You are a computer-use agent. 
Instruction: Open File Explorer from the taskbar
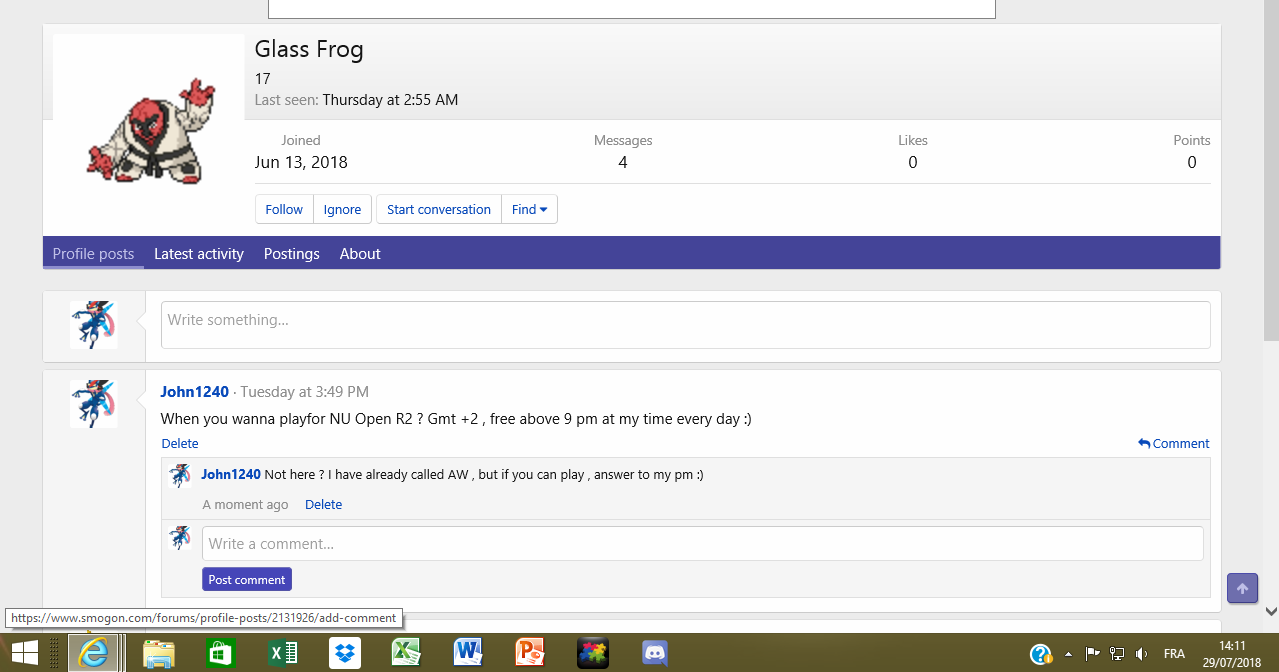(159, 653)
